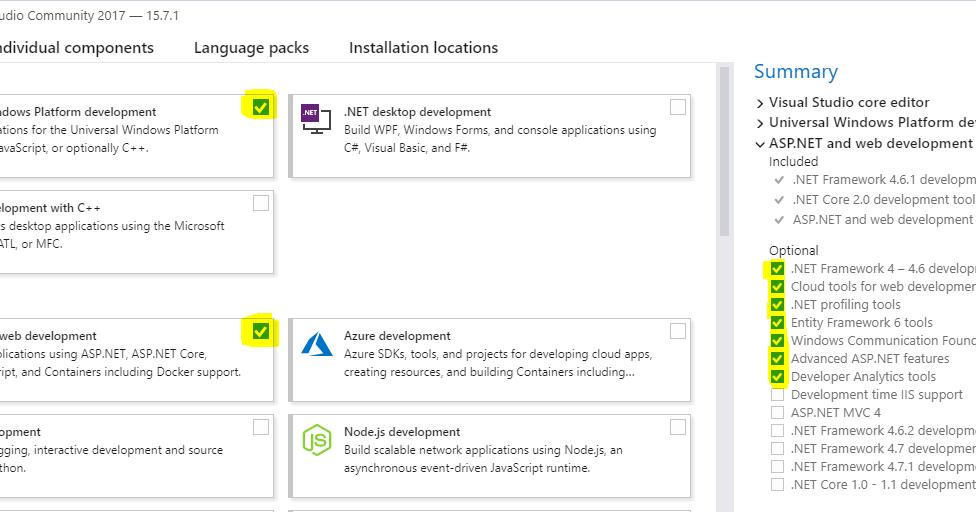Check Node.js development workload box
The width and height of the screenshot is (976, 512).
click(x=678, y=427)
